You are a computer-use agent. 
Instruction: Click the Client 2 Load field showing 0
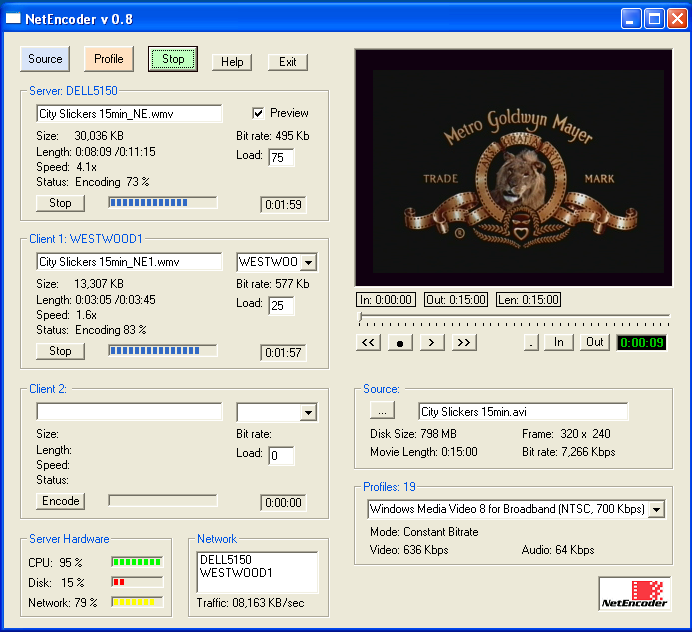pos(281,455)
